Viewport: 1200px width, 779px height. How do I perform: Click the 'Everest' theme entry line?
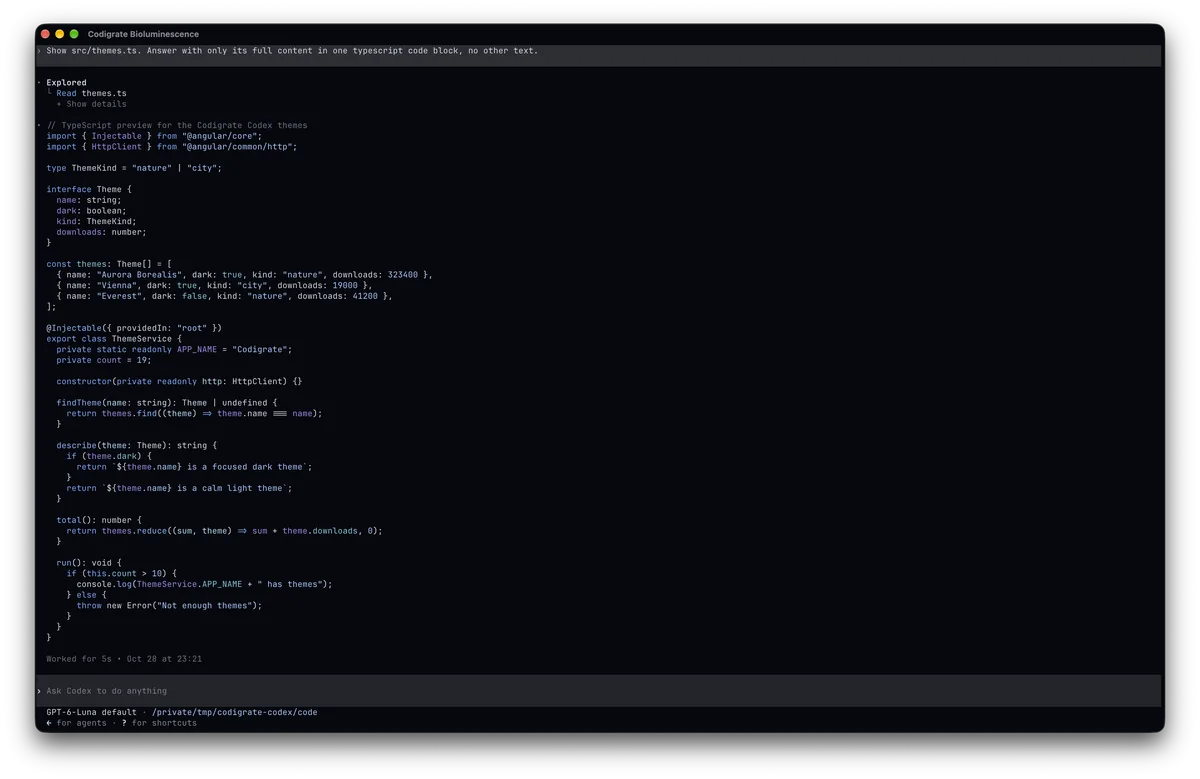225,296
